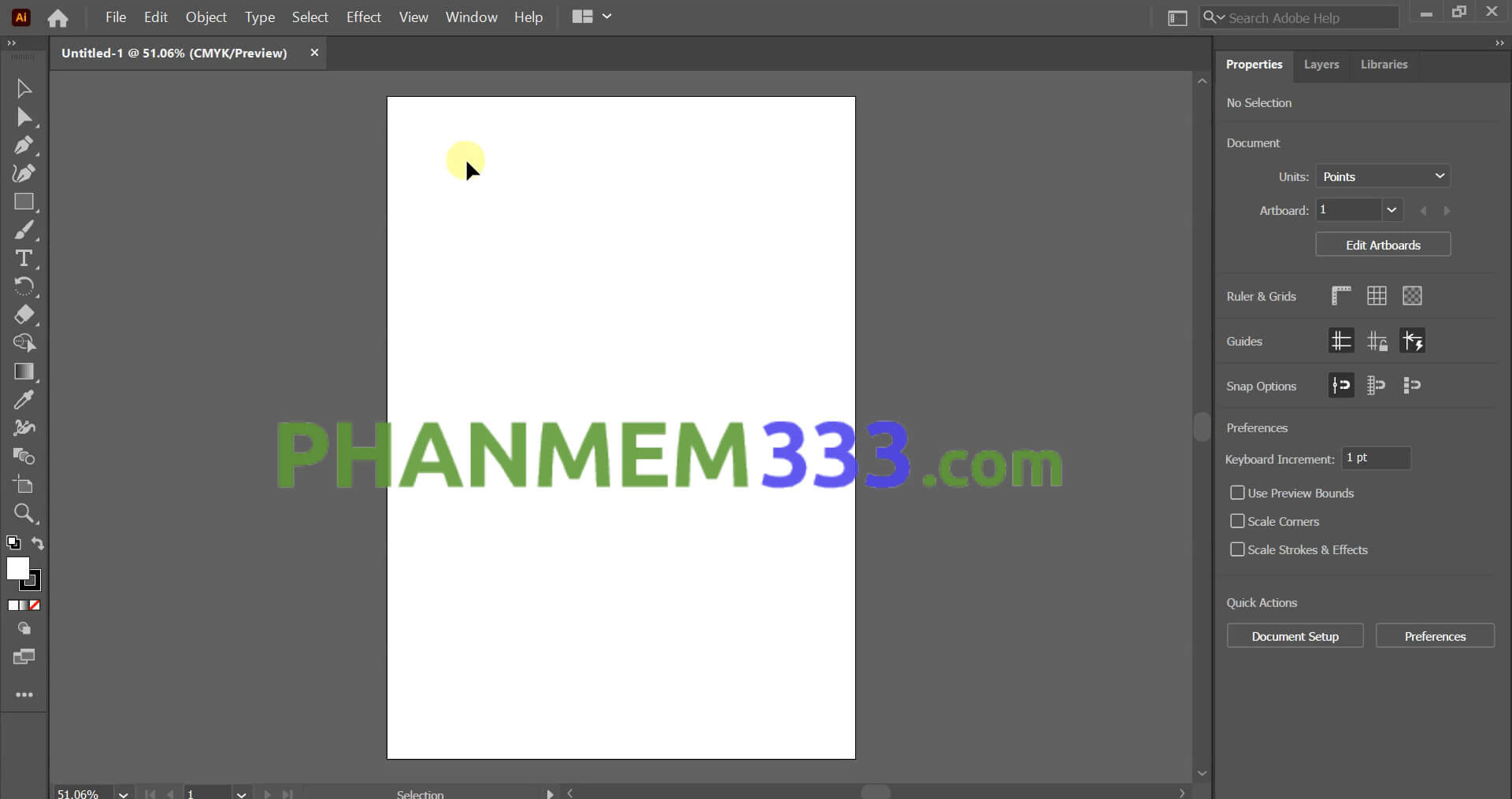Select the Type tool
Viewport: 1512px width, 799px height.
24,258
